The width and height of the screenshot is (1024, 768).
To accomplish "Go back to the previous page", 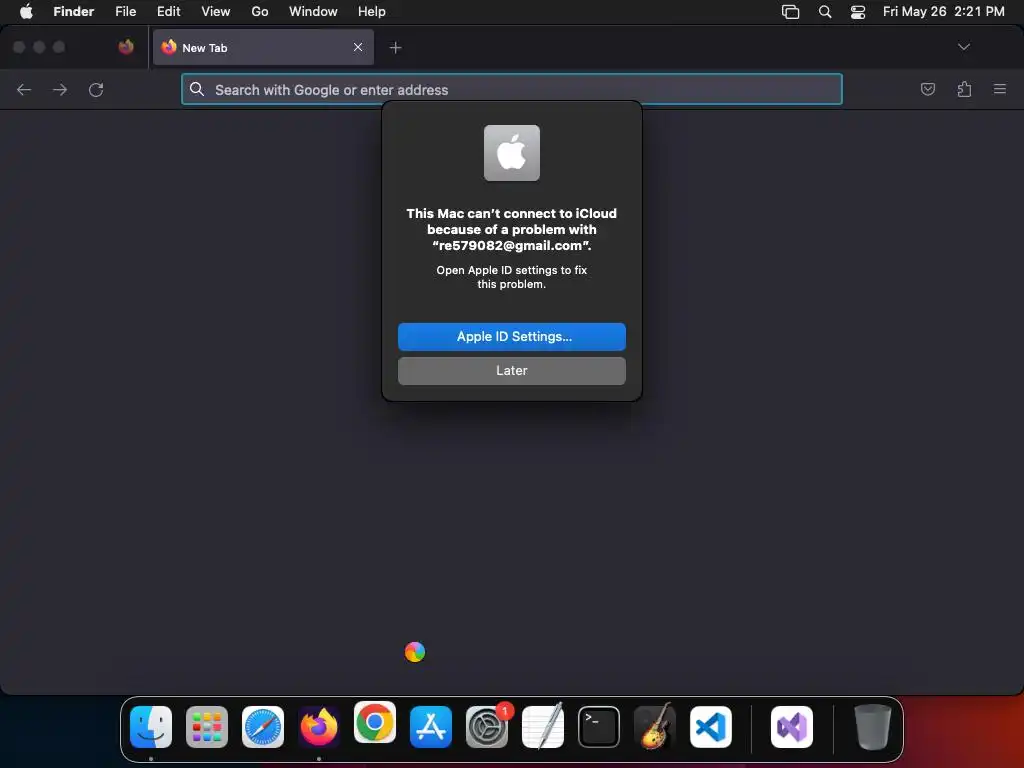I will pyautogui.click(x=24, y=89).
